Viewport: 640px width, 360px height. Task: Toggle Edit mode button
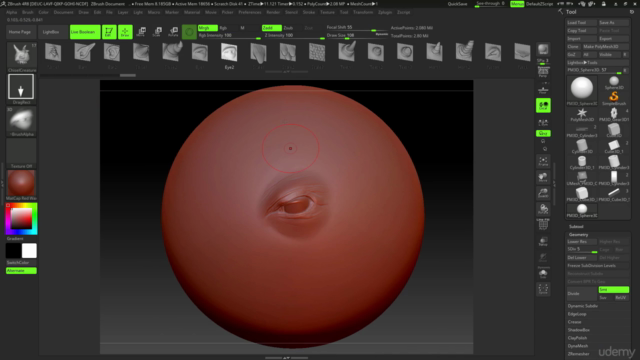point(109,32)
